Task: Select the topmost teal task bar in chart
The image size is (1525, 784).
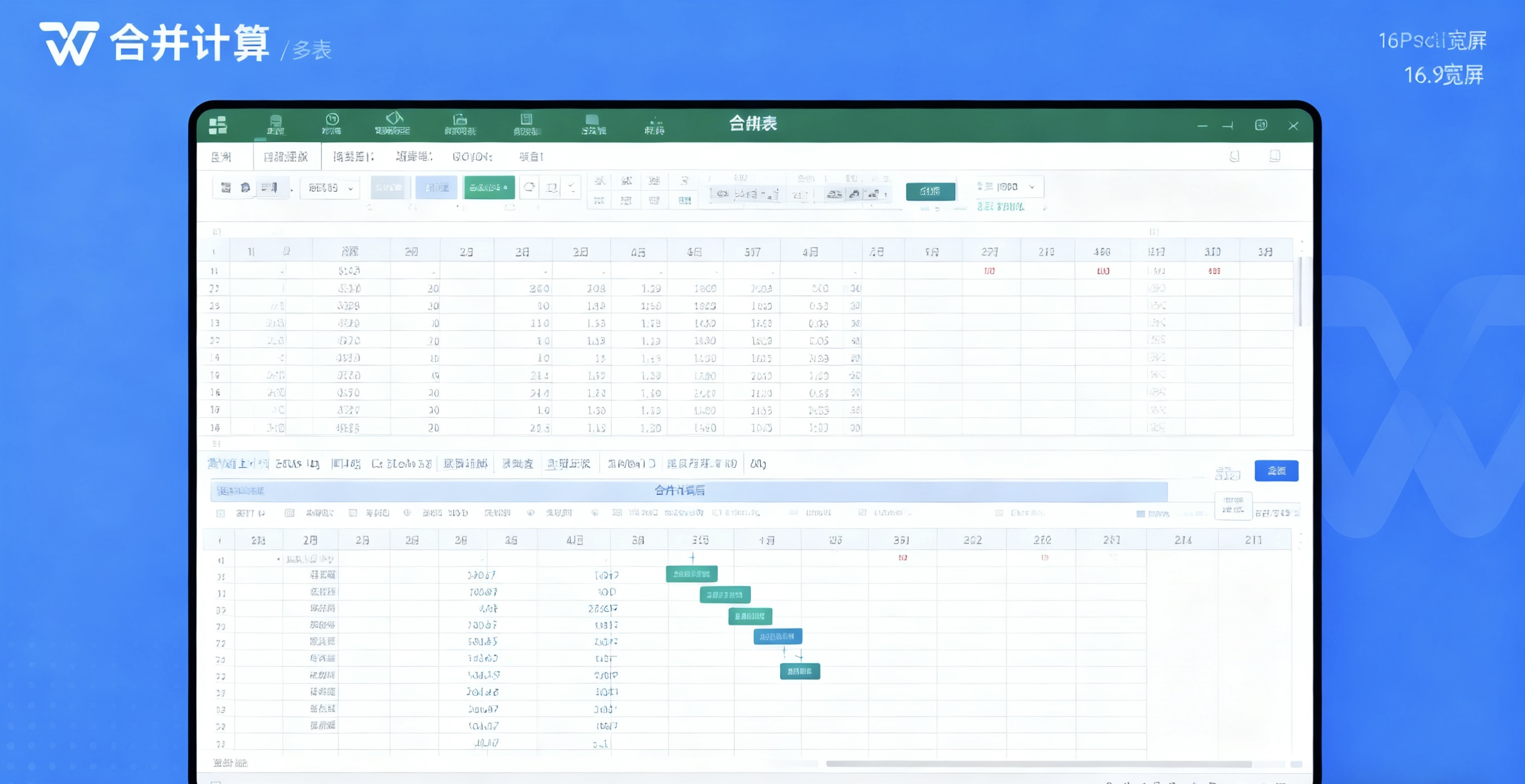Action: (x=691, y=574)
